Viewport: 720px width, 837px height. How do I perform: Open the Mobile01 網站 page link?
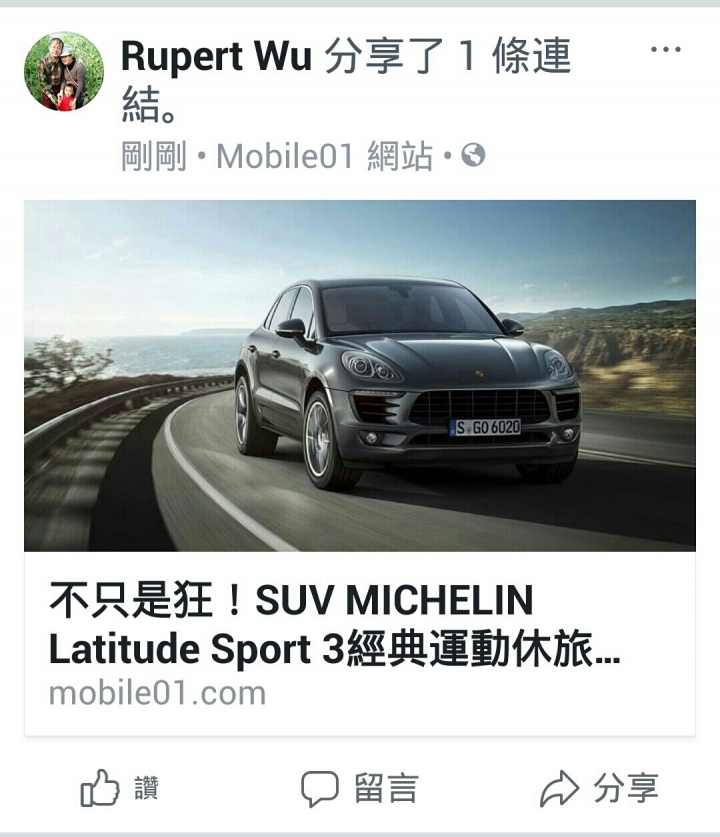tap(324, 156)
